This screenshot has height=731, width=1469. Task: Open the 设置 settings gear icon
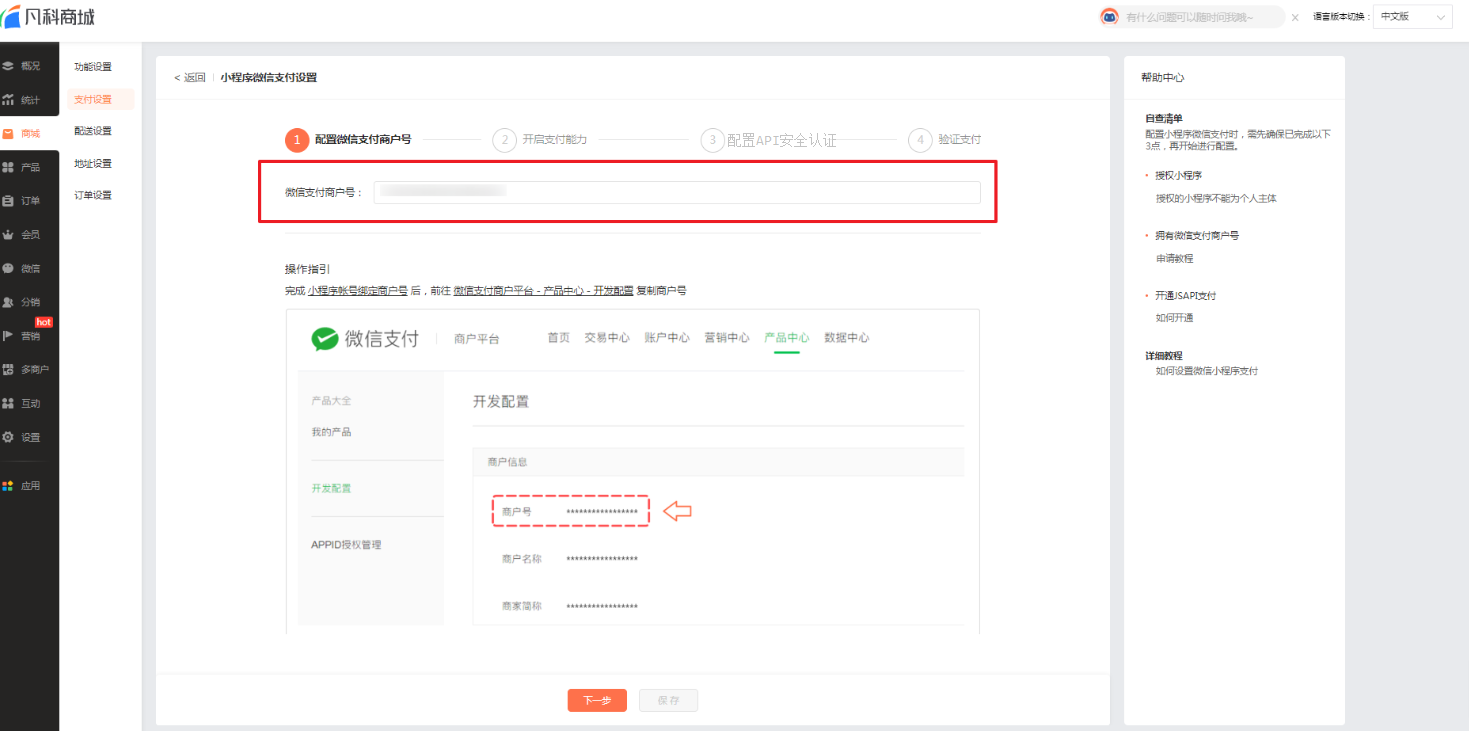click(x=9, y=437)
